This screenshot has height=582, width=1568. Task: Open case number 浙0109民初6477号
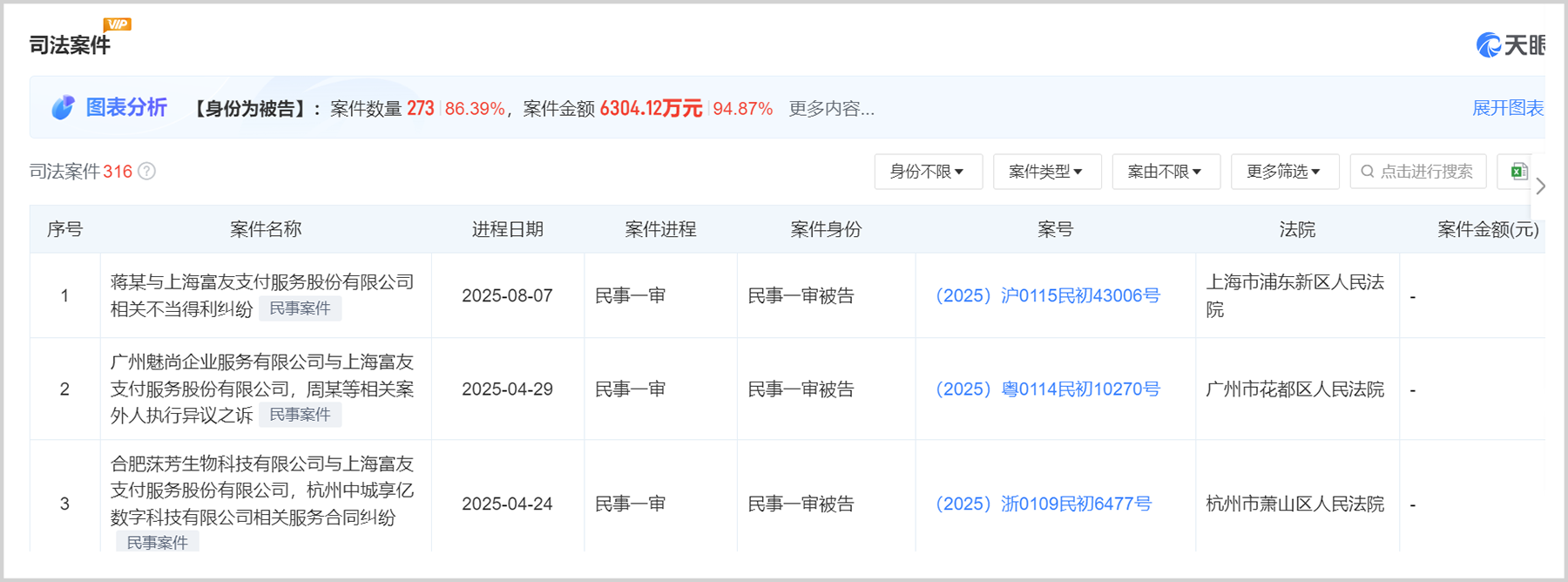coord(1043,504)
